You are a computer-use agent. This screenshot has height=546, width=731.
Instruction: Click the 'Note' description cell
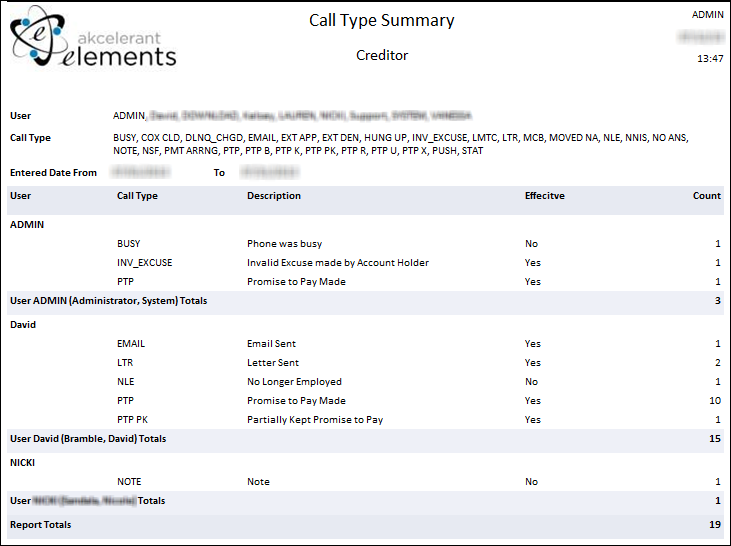point(258,482)
